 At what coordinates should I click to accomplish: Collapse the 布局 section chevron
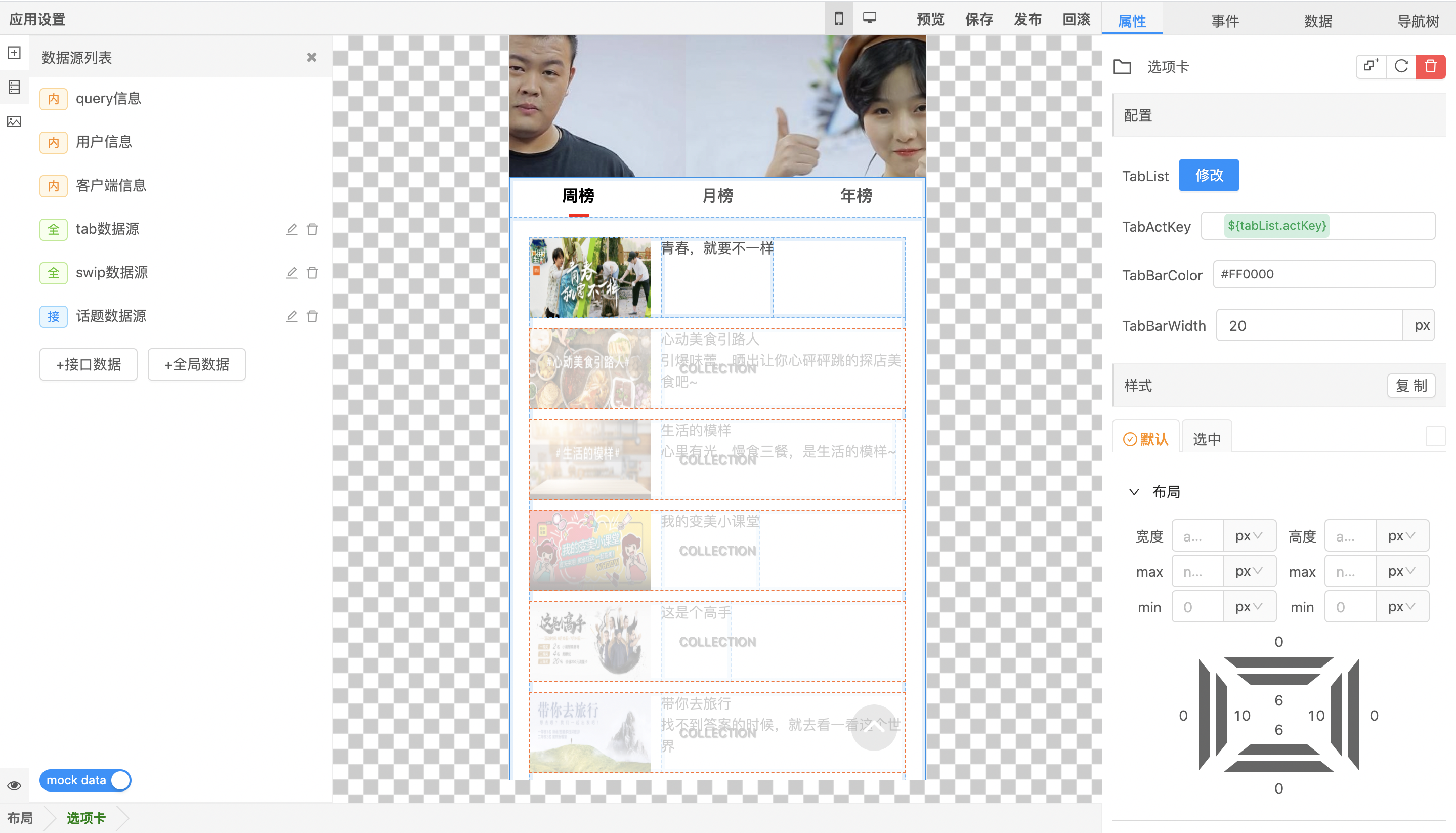pyautogui.click(x=1134, y=492)
